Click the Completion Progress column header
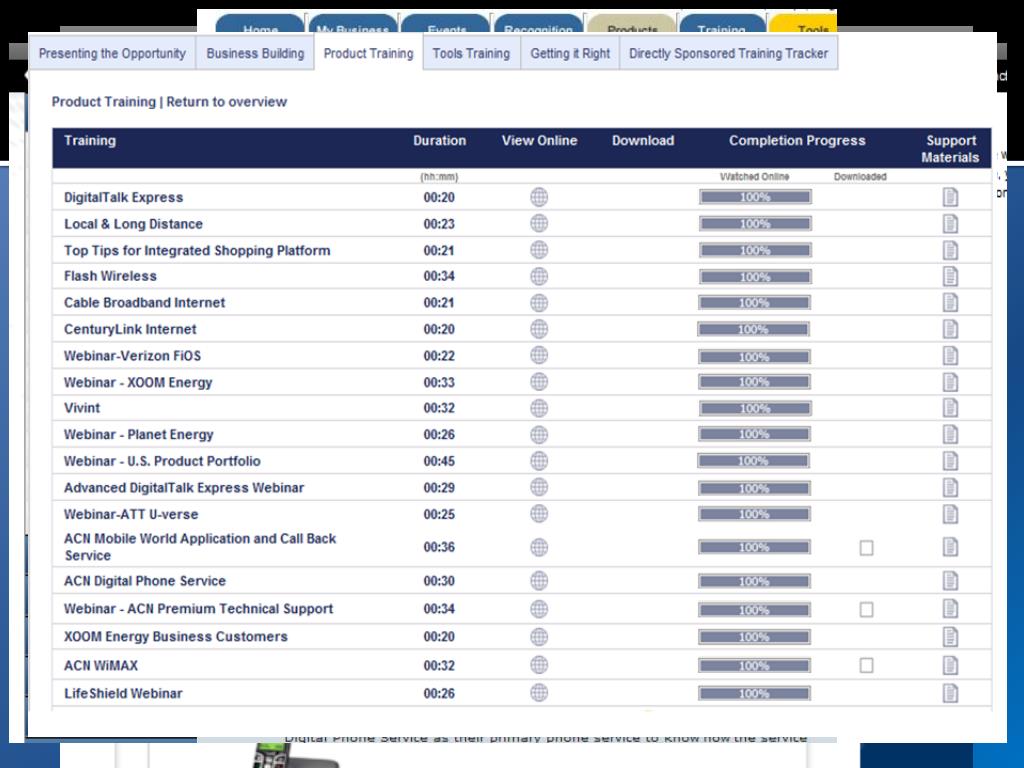The image size is (1024, 768). (x=797, y=140)
